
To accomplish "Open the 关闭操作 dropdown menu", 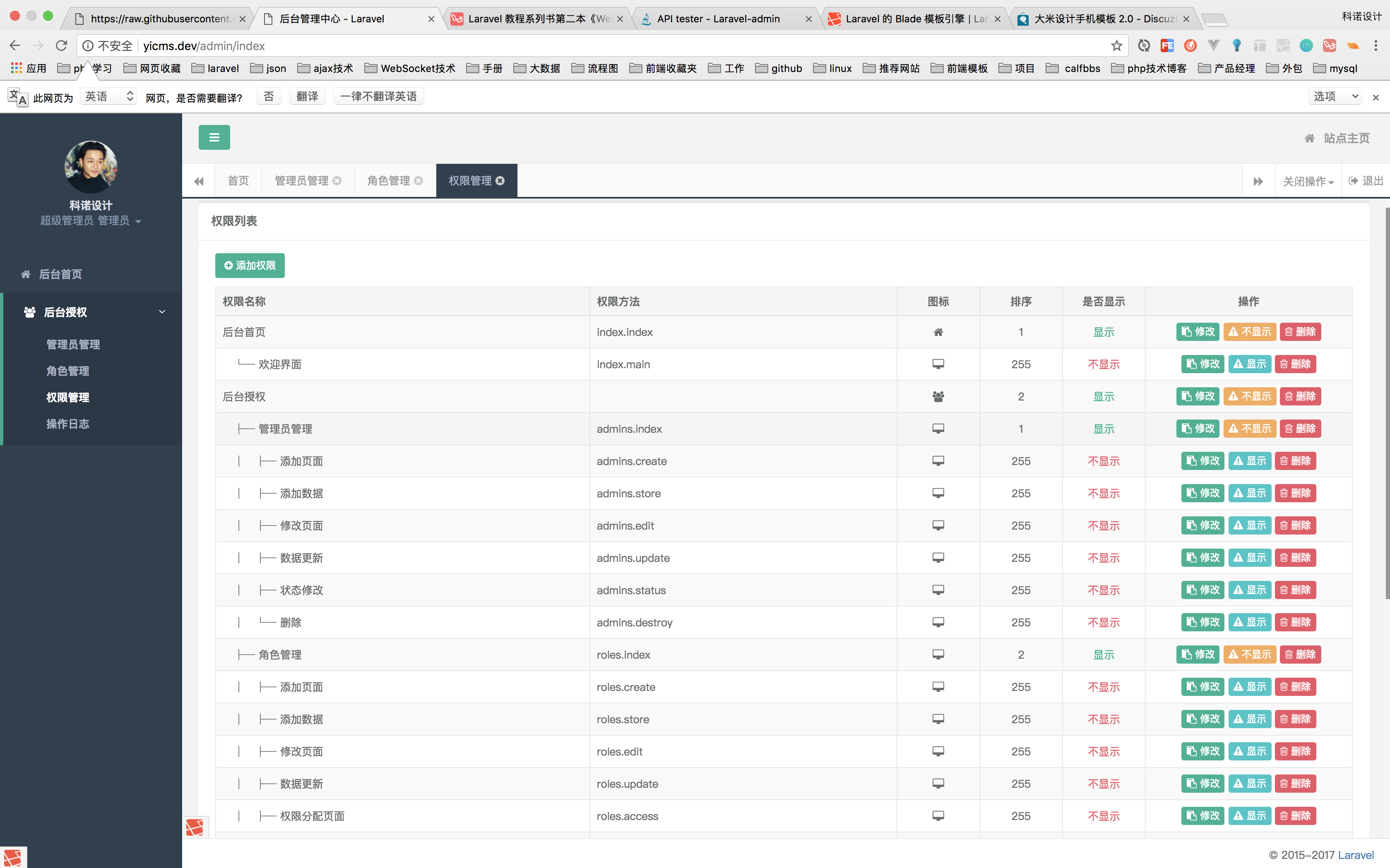I will 1308,181.
